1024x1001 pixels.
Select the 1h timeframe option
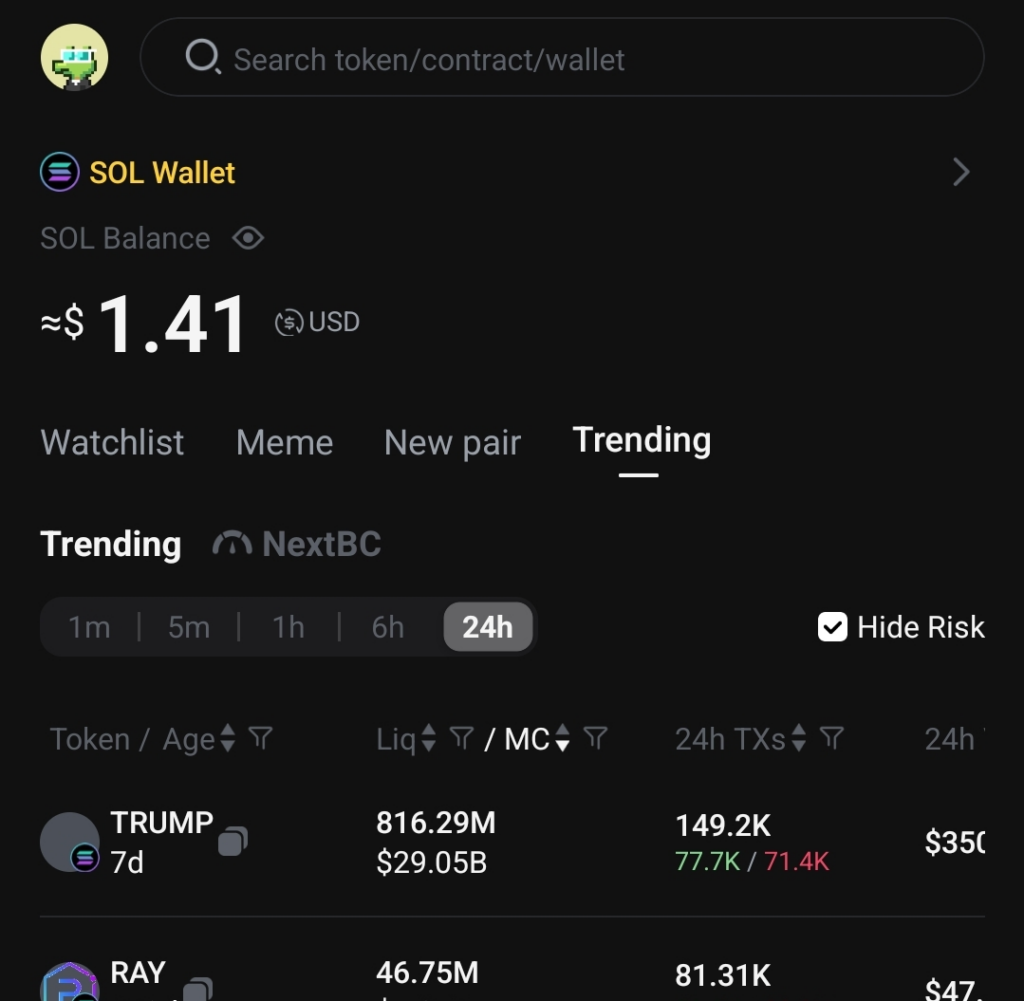pos(288,627)
